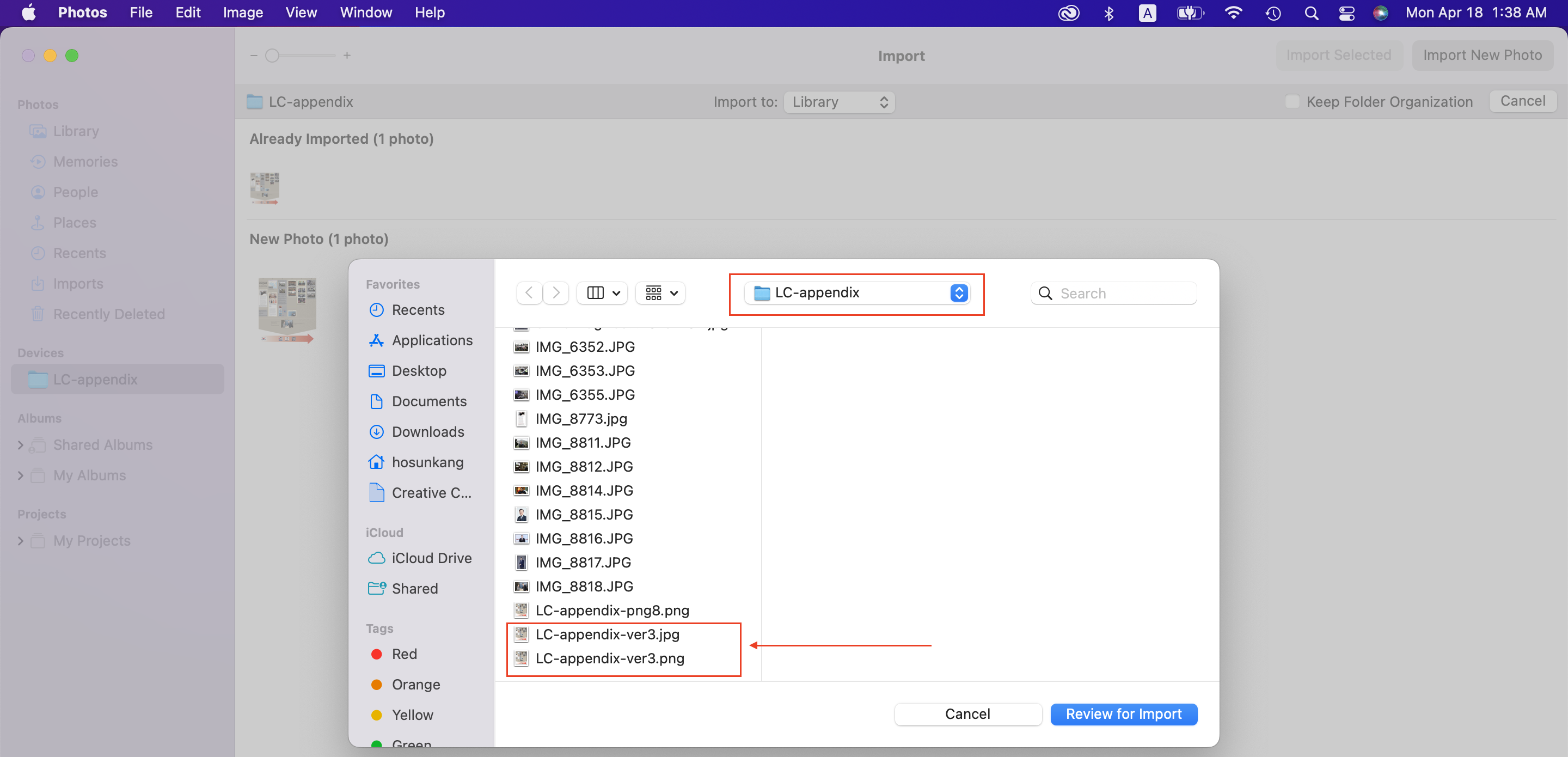Cancel the file chooser dialog
The image size is (1568, 757).
click(966, 715)
